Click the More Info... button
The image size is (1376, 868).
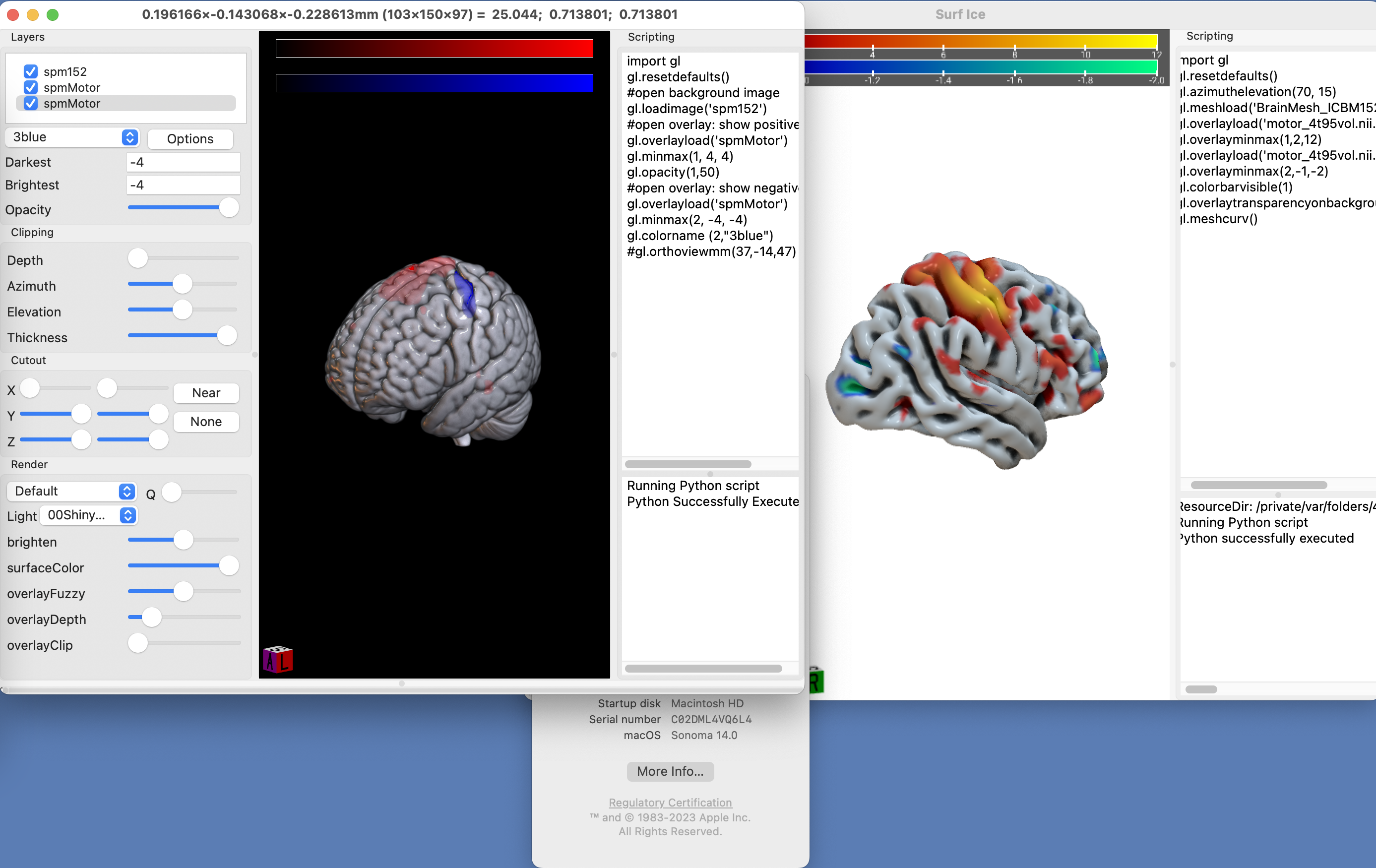click(x=670, y=771)
